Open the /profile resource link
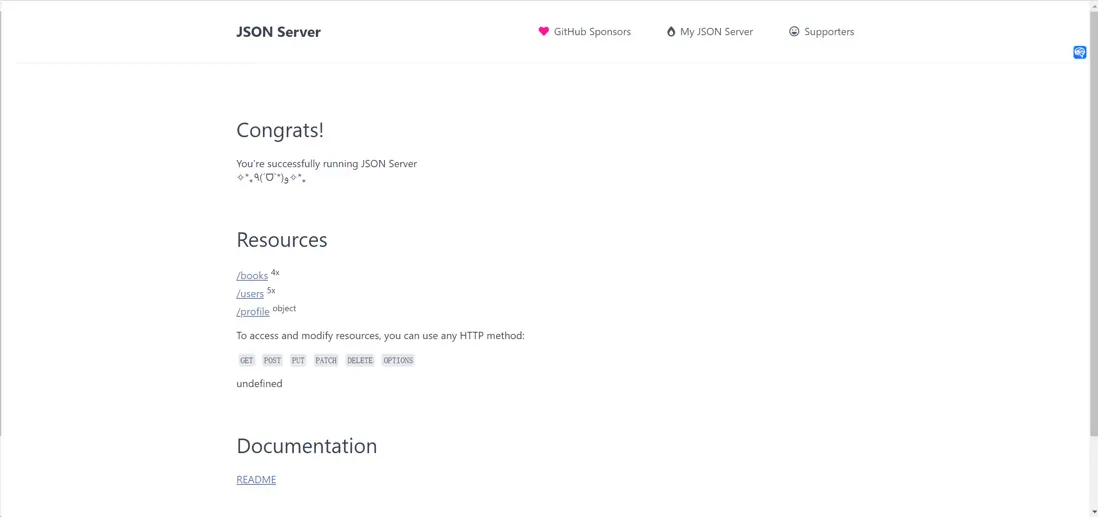Image resolution: width=1098 pixels, height=517 pixels. pos(253,312)
